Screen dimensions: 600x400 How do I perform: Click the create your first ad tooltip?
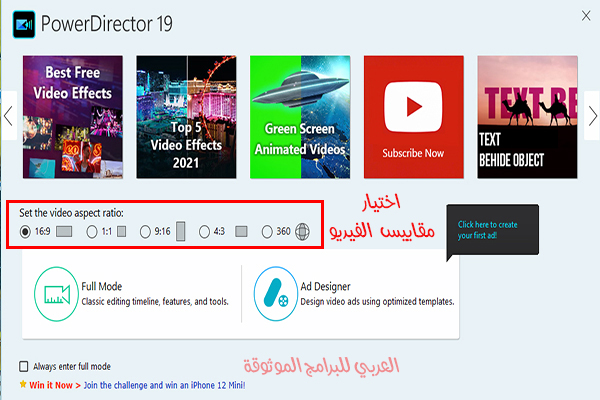click(492, 230)
